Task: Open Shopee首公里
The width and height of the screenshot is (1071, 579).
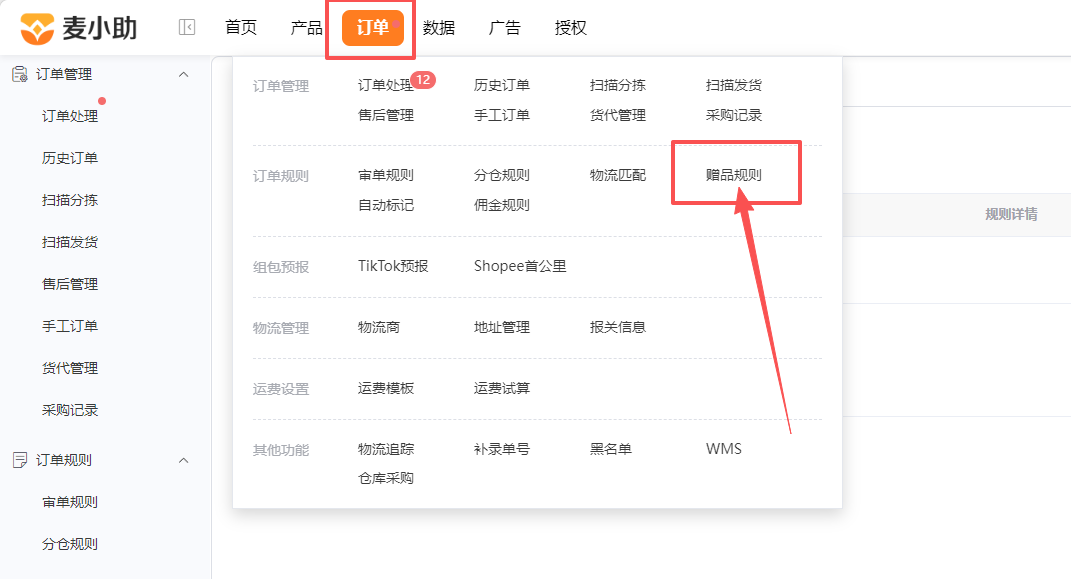Action: 520,266
